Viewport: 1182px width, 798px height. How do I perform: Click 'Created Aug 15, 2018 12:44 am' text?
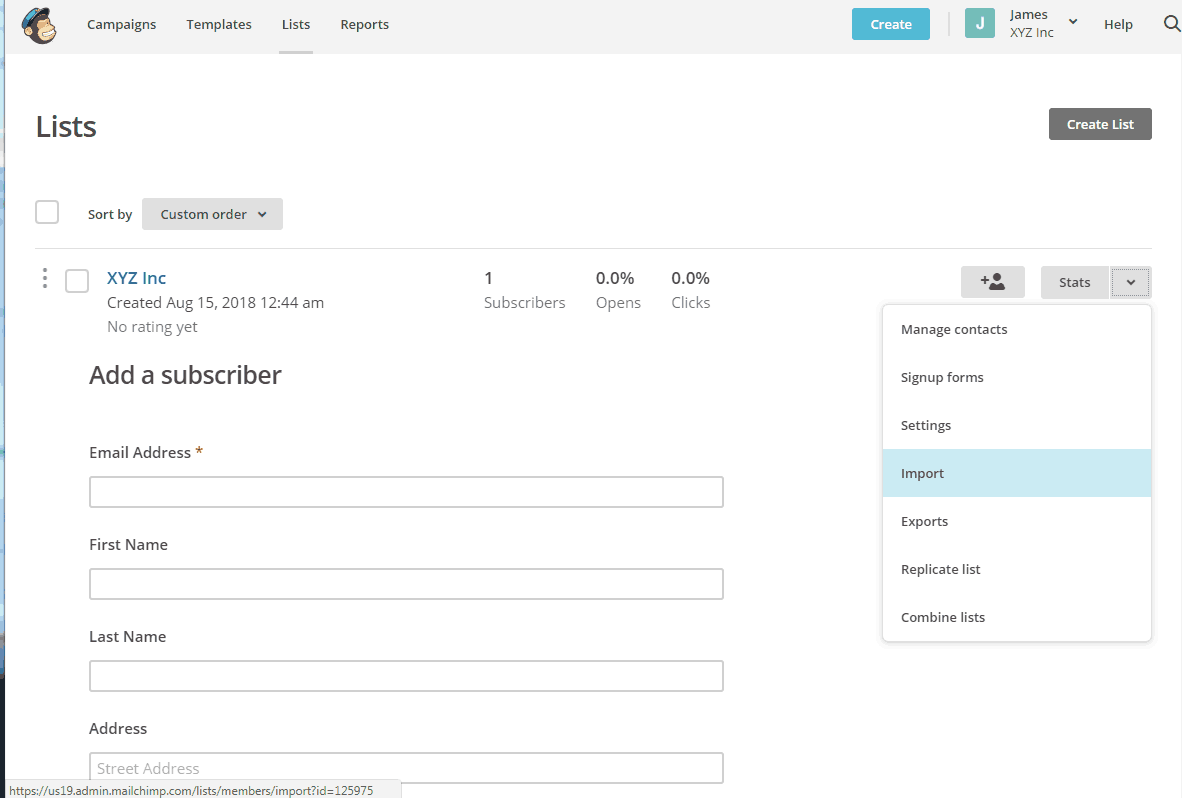point(216,302)
